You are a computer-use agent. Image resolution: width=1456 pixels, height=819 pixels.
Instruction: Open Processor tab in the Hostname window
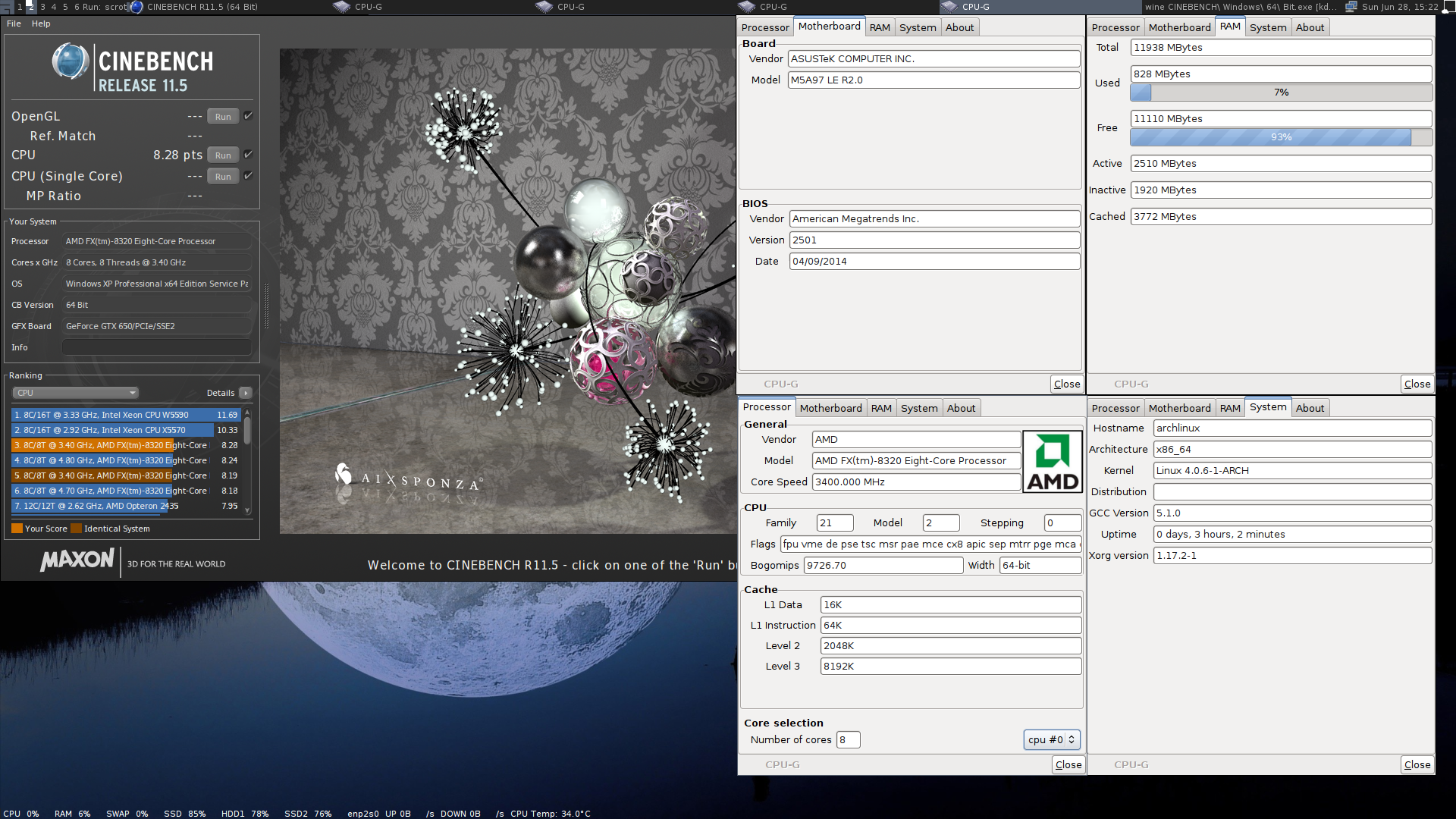click(1116, 408)
